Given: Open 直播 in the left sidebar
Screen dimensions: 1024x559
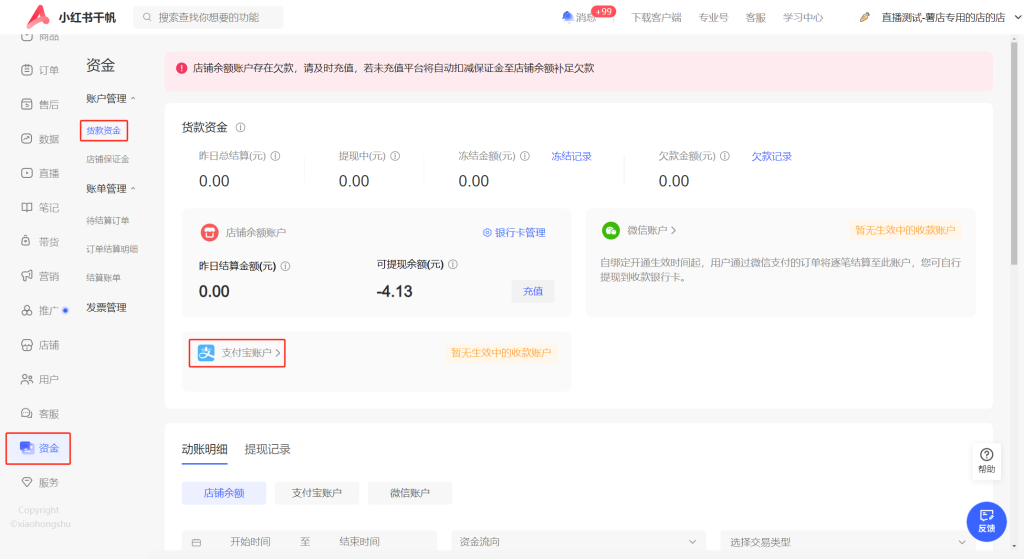Looking at the screenshot, I should point(40,173).
